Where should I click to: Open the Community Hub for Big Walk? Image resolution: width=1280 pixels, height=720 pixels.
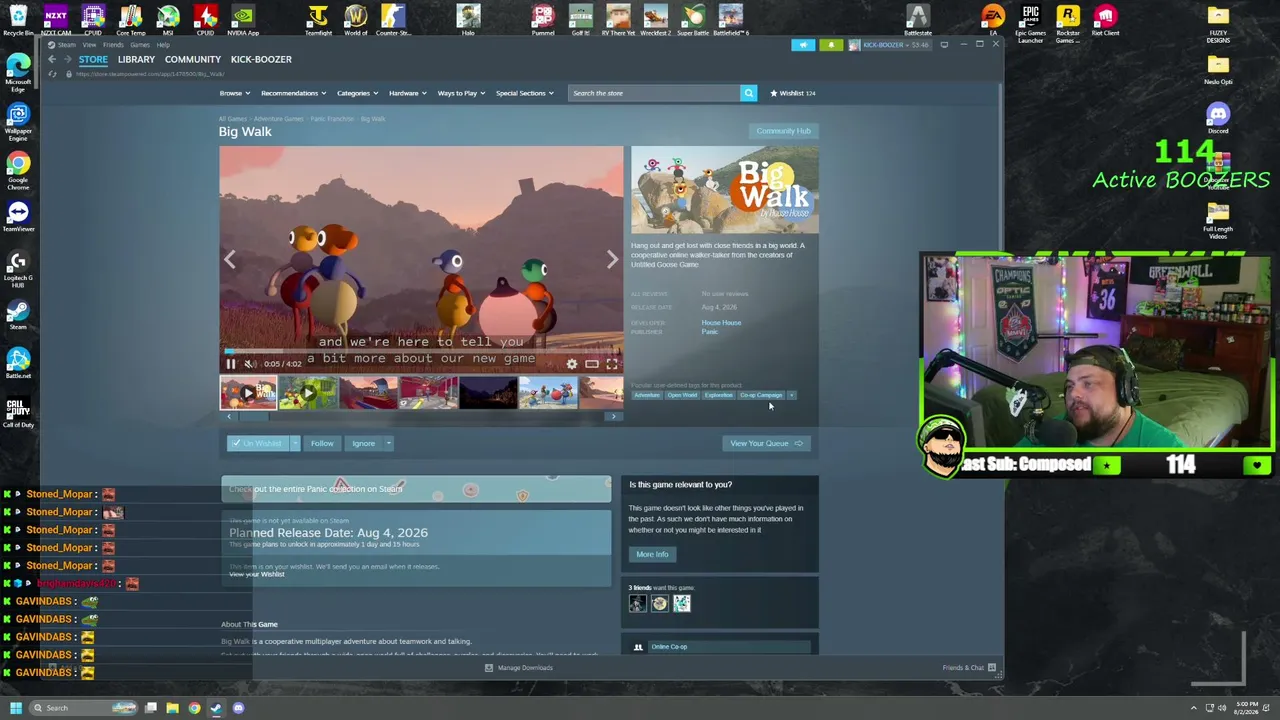pyautogui.click(x=783, y=131)
